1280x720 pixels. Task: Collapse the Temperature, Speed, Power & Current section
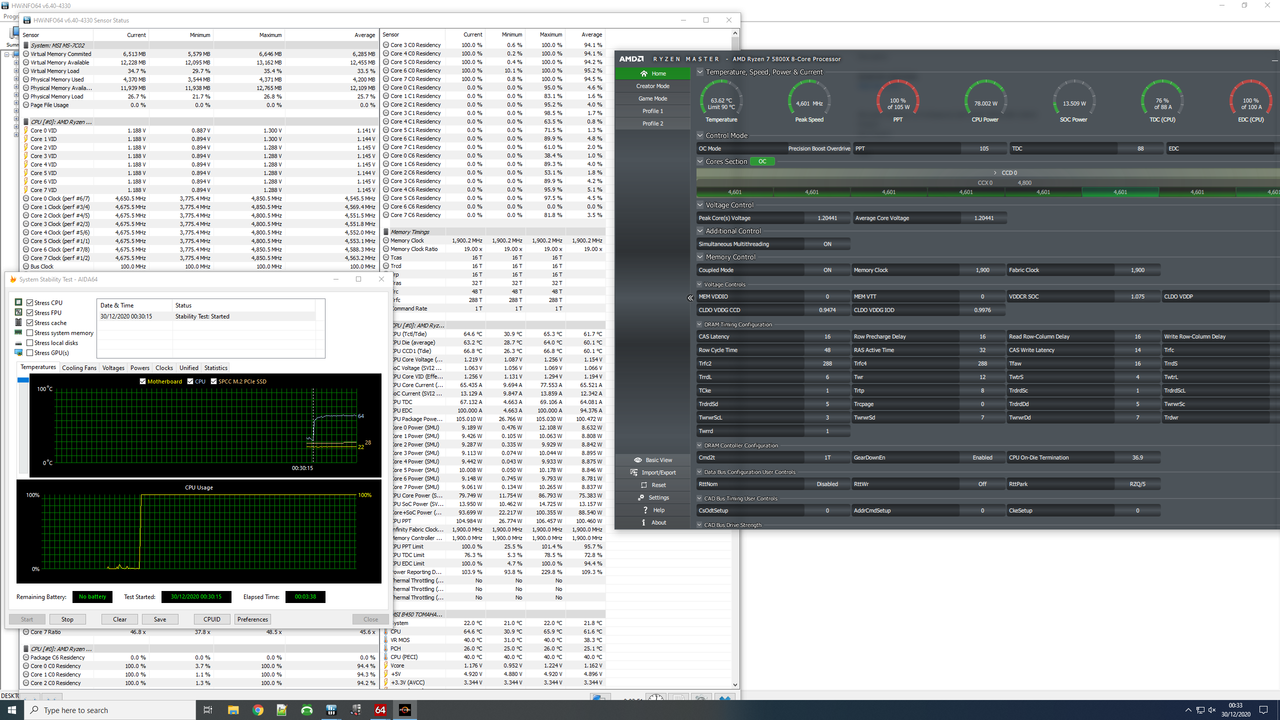pyautogui.click(x=701, y=72)
